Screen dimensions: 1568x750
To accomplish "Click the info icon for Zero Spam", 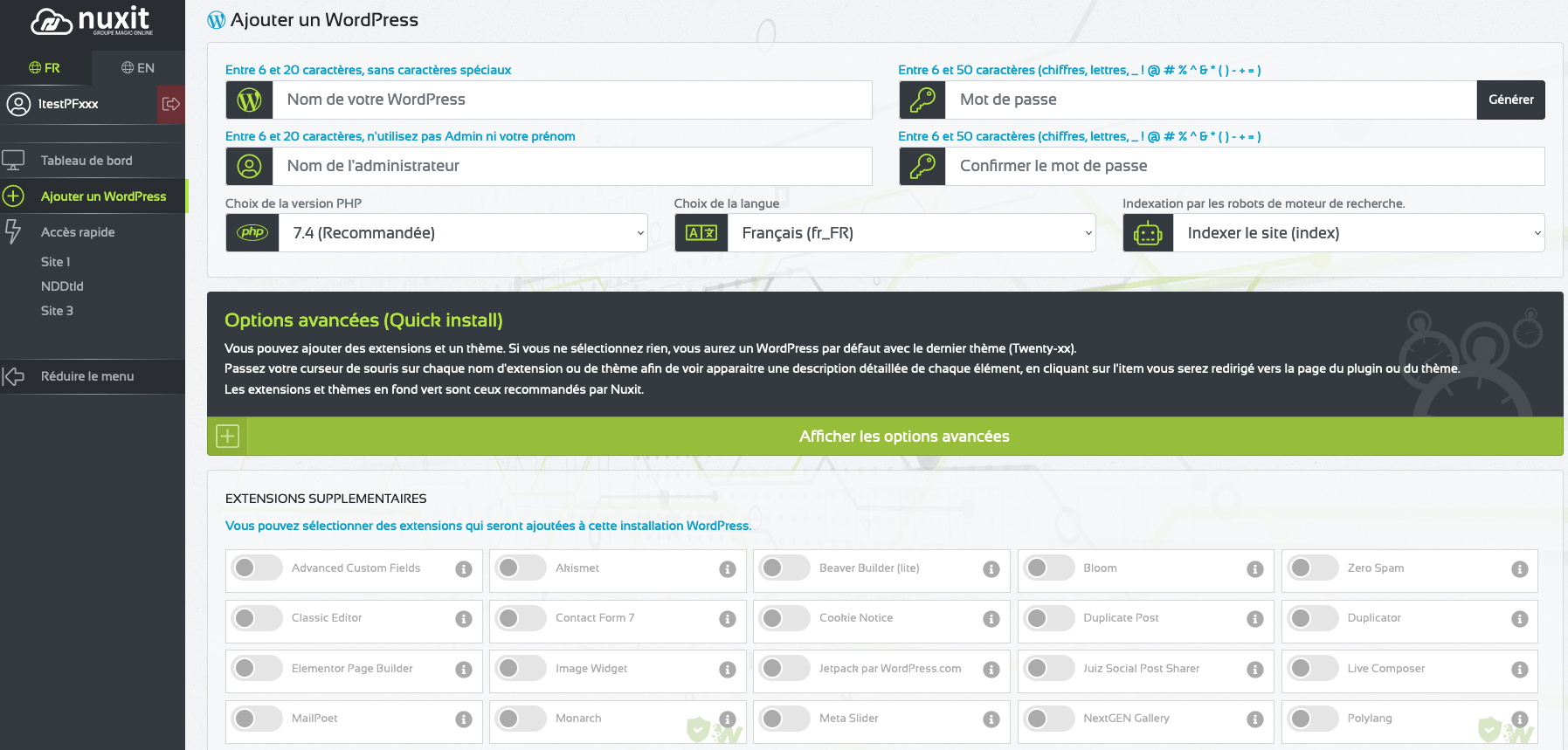I will (1520, 569).
